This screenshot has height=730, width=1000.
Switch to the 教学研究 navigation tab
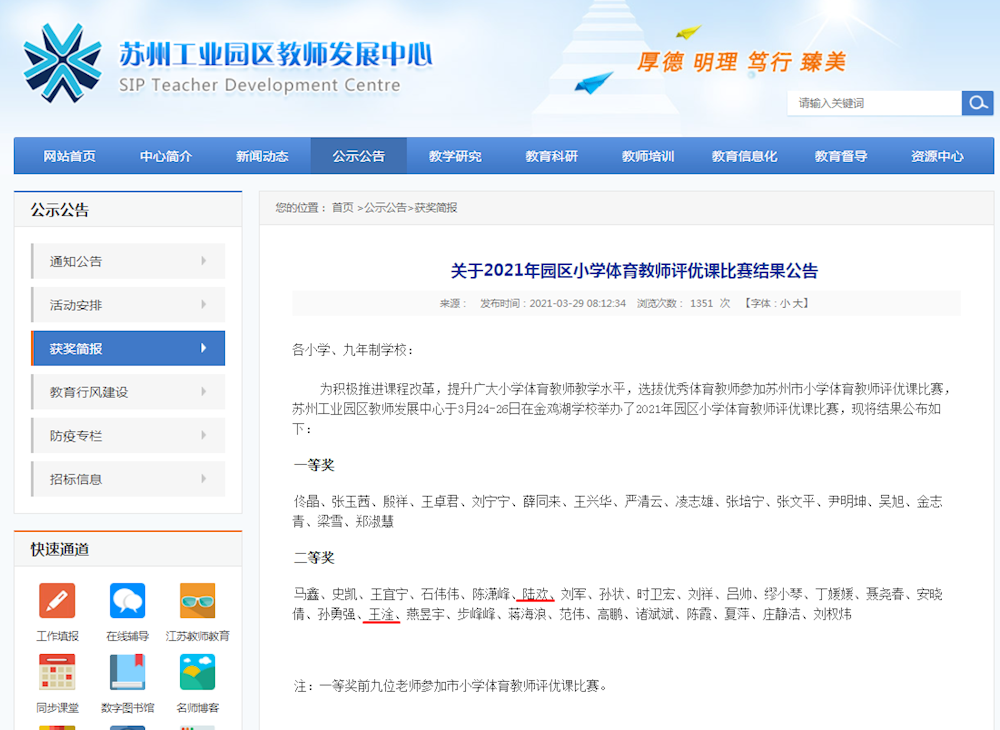[x=455, y=156]
